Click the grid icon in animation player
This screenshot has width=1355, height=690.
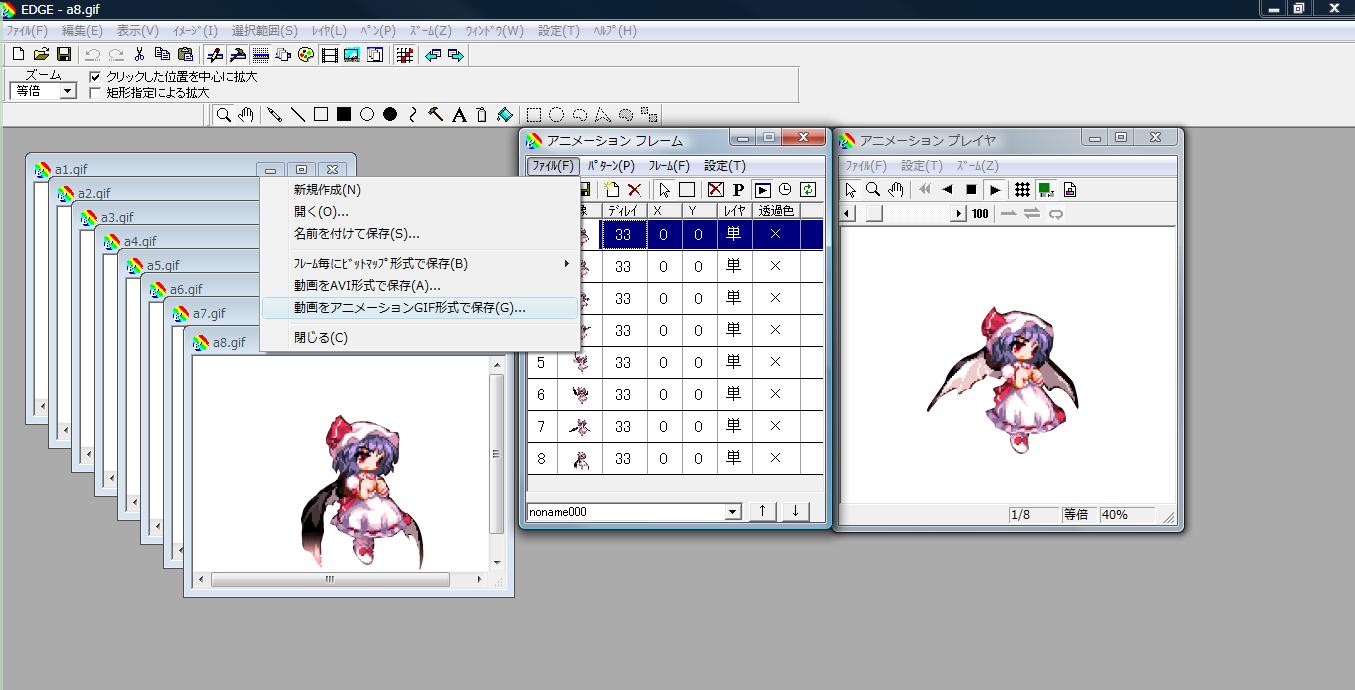(1022, 190)
